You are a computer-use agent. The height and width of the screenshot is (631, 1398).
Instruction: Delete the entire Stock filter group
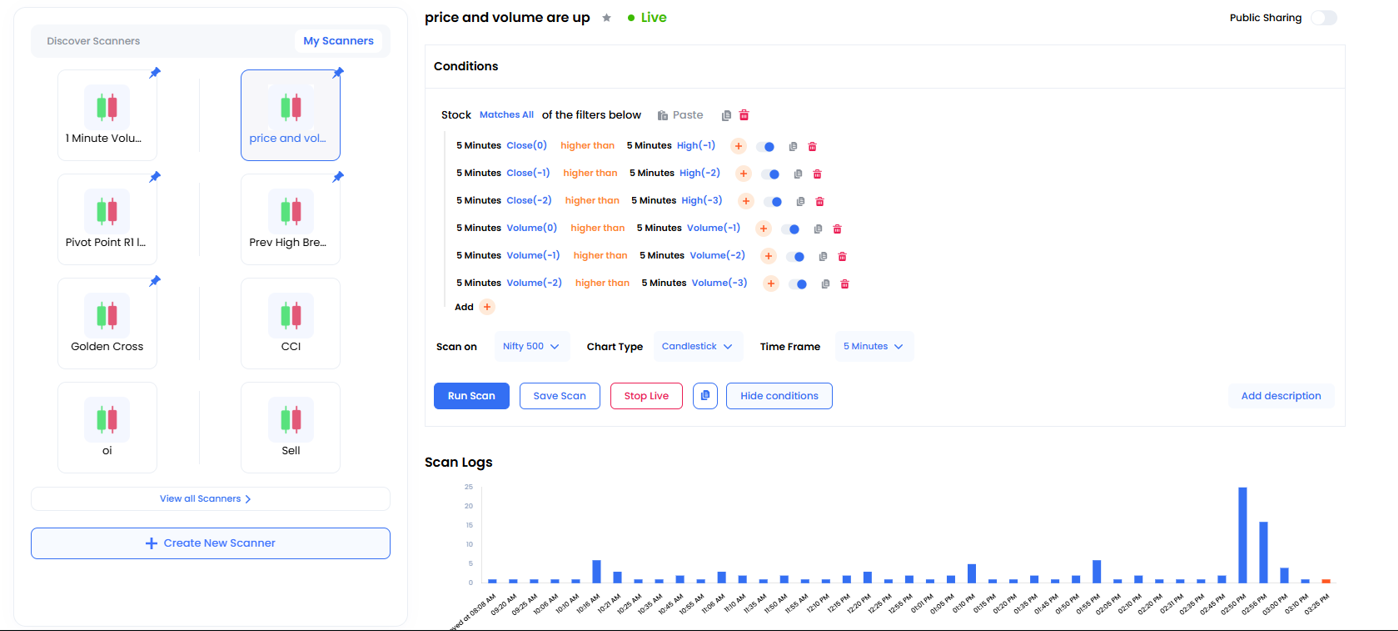pos(744,116)
